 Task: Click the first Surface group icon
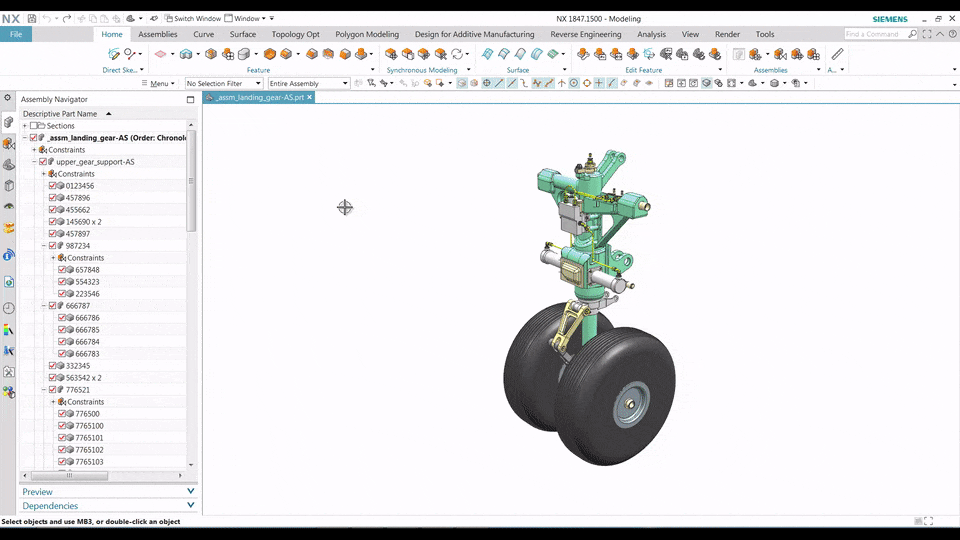click(x=487, y=54)
